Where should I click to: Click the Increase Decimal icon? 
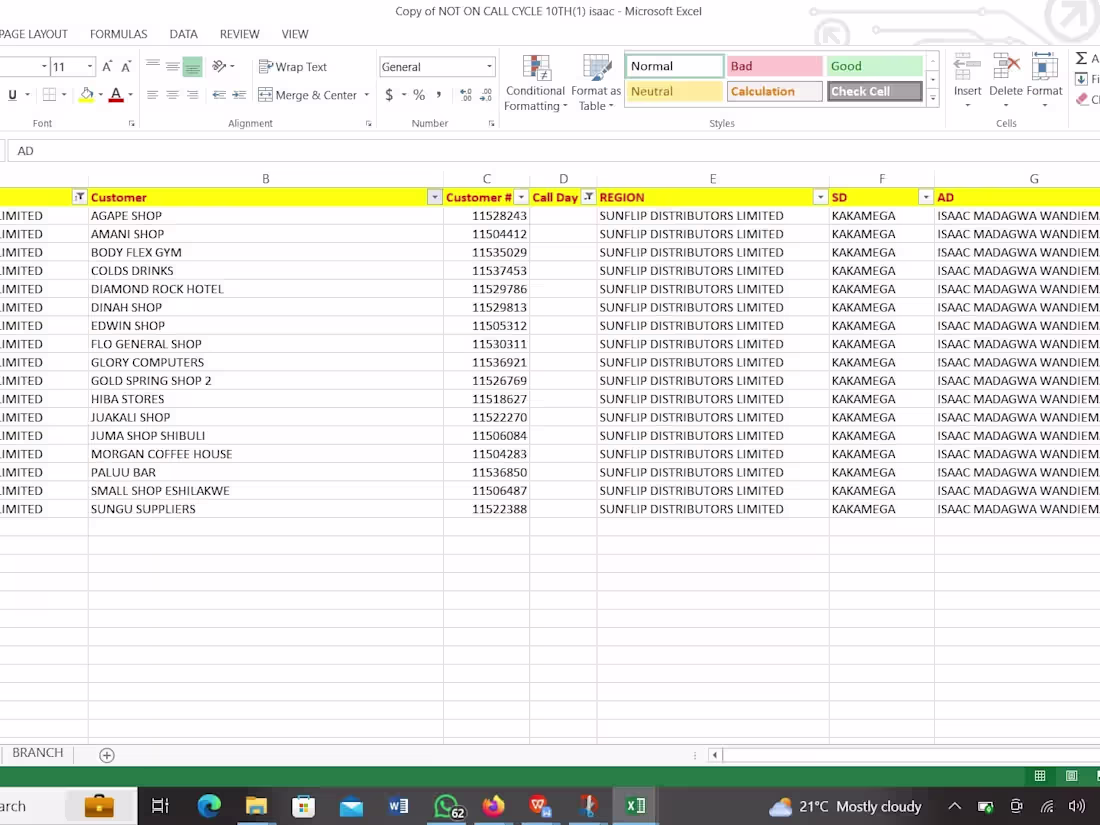pyautogui.click(x=466, y=95)
